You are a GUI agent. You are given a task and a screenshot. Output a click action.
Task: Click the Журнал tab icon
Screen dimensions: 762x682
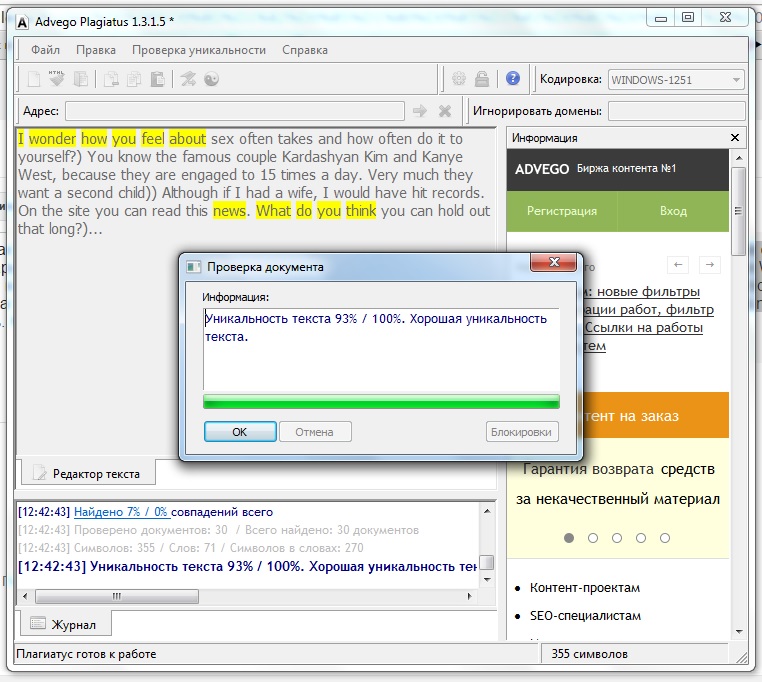[x=38, y=623]
